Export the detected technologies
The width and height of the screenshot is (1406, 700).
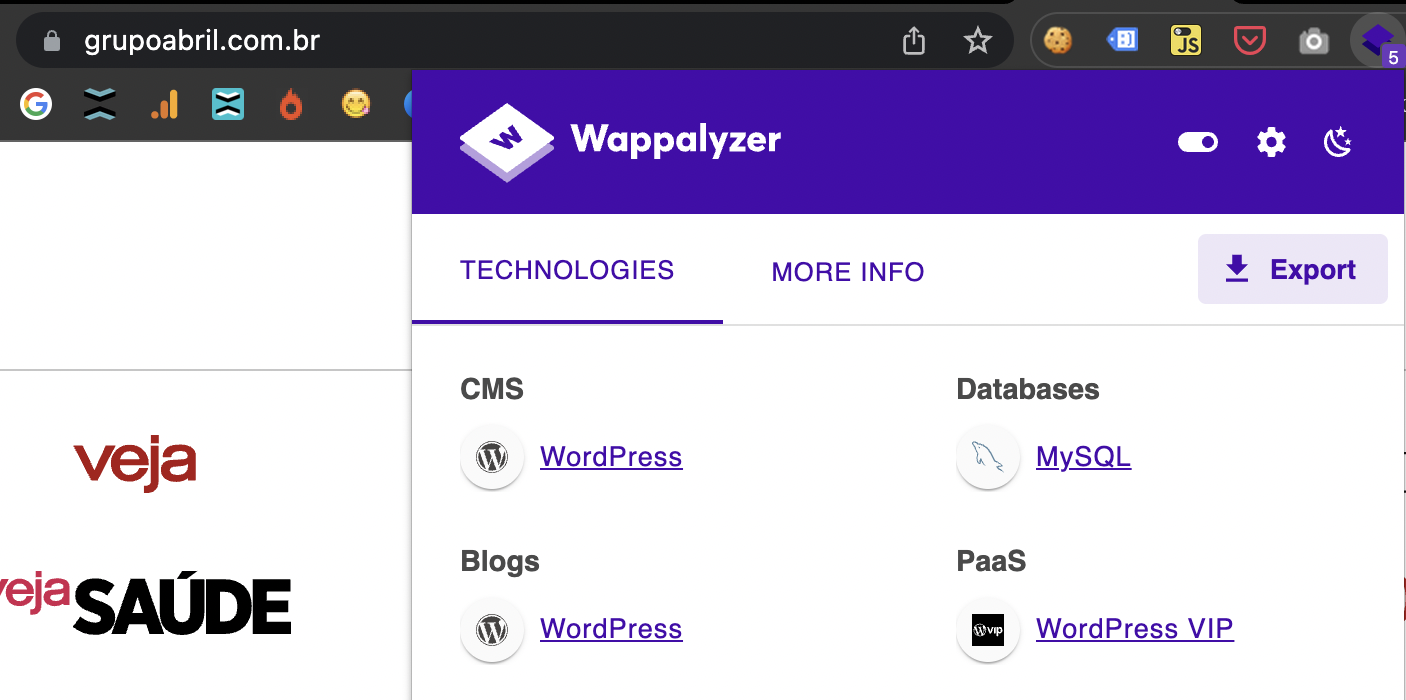pos(1293,269)
